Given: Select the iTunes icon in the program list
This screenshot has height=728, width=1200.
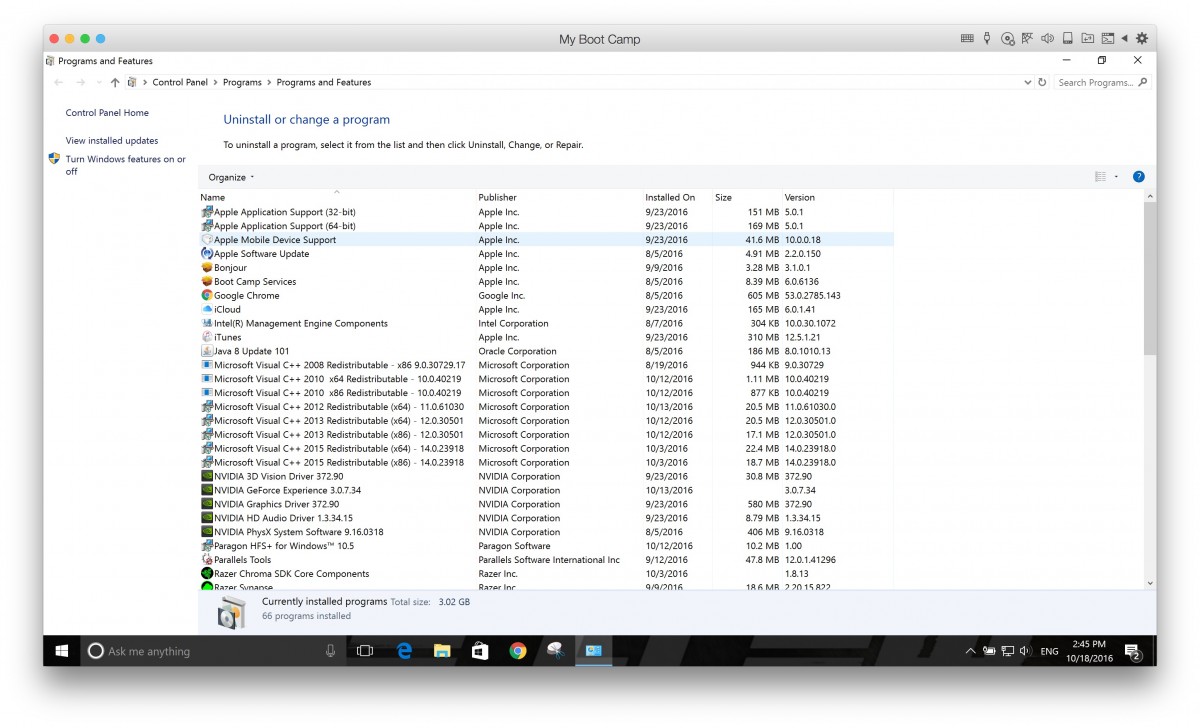Looking at the screenshot, I should (206, 337).
